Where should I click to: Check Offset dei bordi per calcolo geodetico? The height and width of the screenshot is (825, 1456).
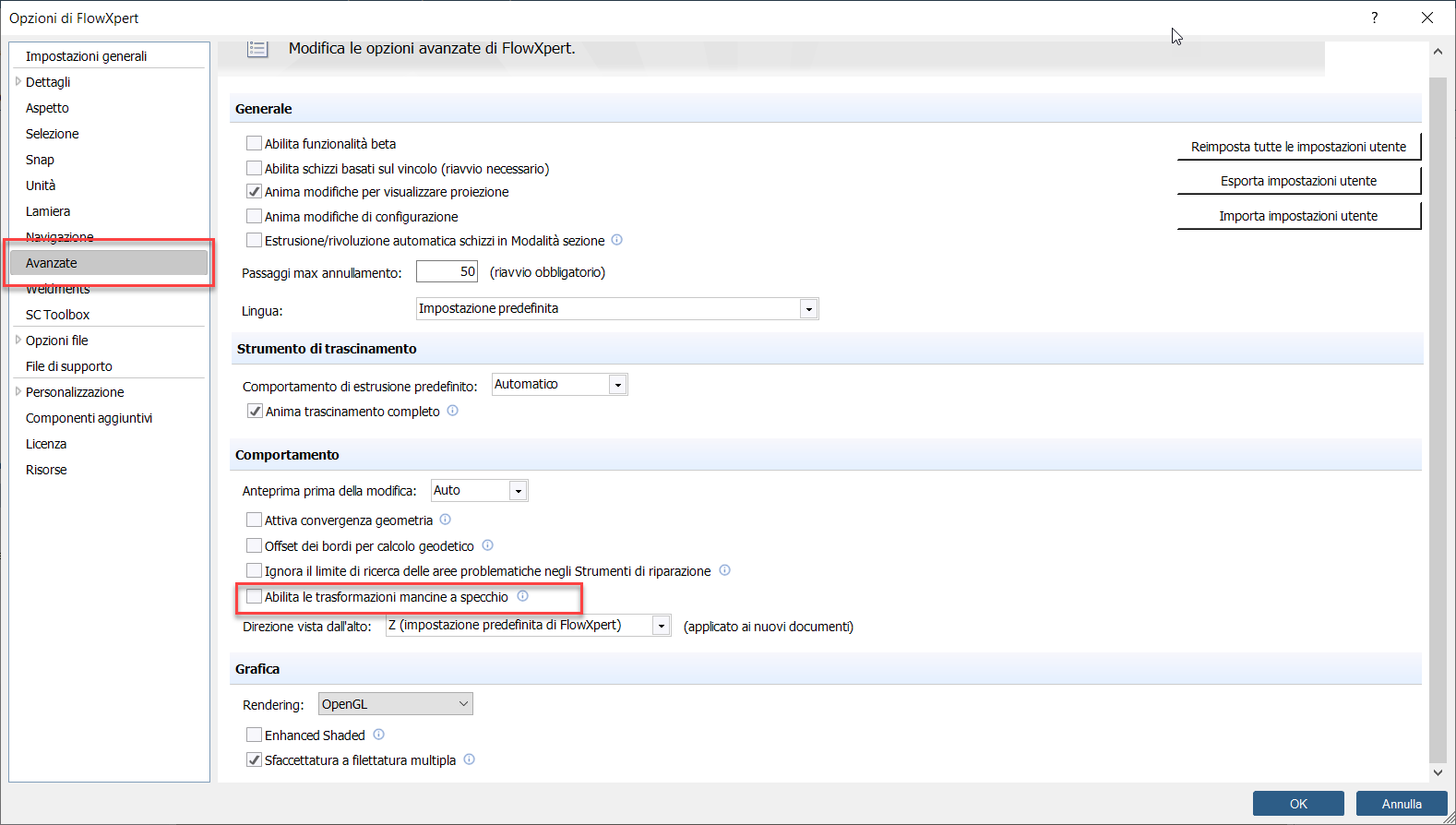254,545
